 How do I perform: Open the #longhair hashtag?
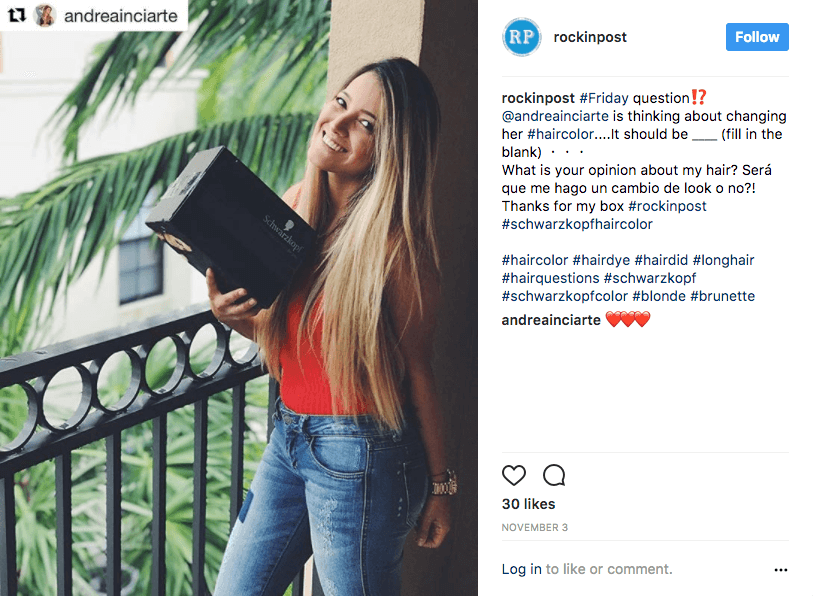click(723, 260)
